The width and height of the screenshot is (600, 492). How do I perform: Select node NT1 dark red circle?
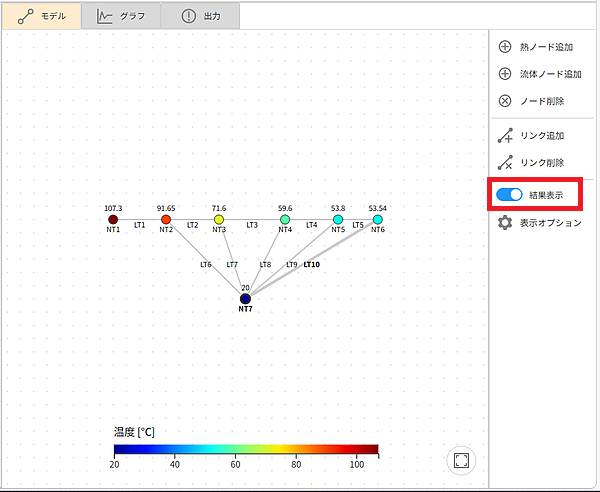(x=113, y=219)
